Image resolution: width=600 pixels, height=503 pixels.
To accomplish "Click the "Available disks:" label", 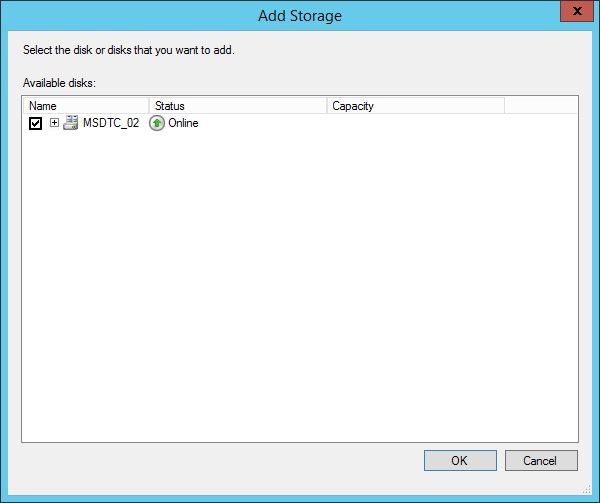I will pos(58,83).
